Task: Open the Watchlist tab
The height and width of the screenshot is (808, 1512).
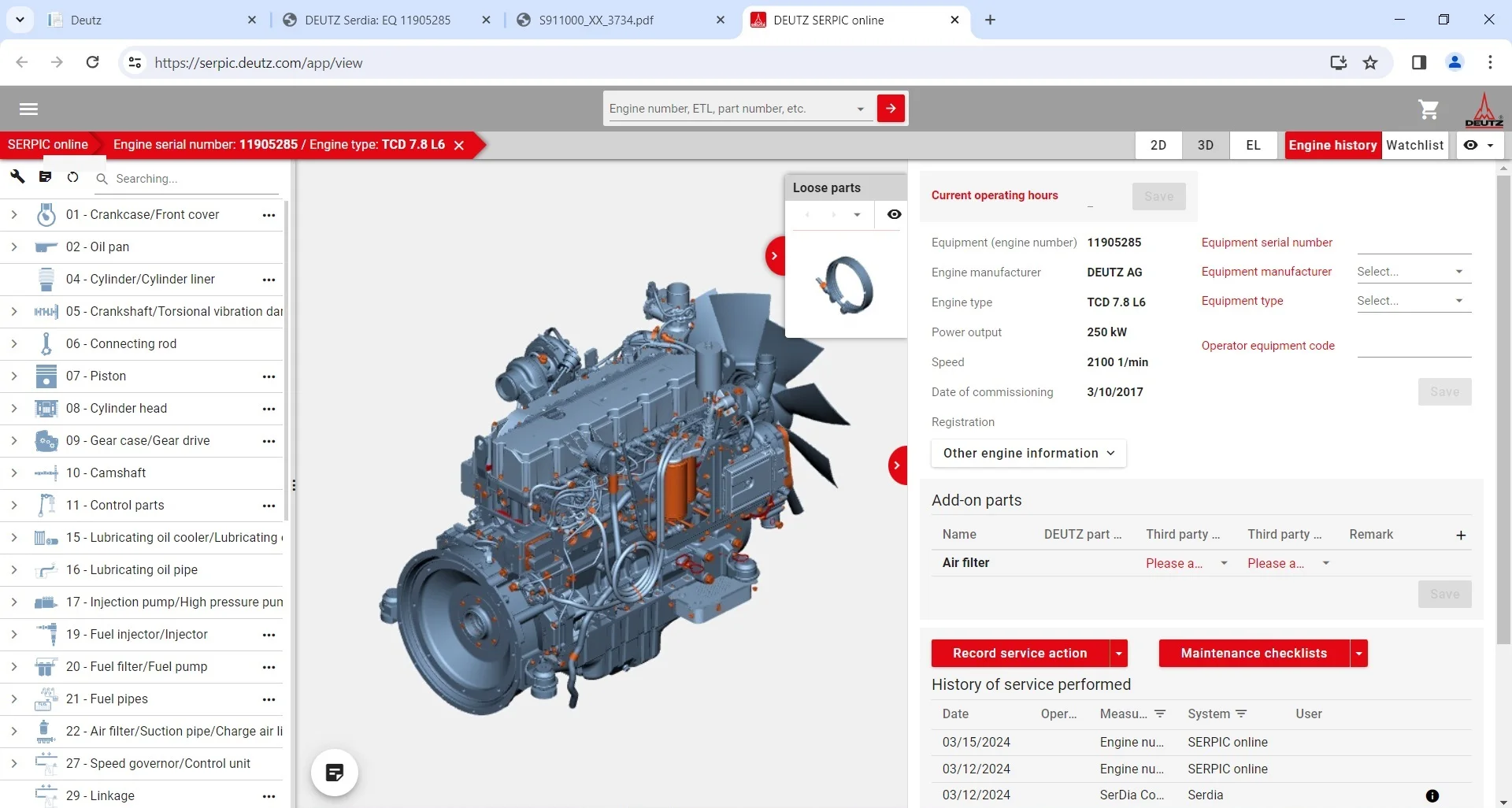Action: point(1414,145)
